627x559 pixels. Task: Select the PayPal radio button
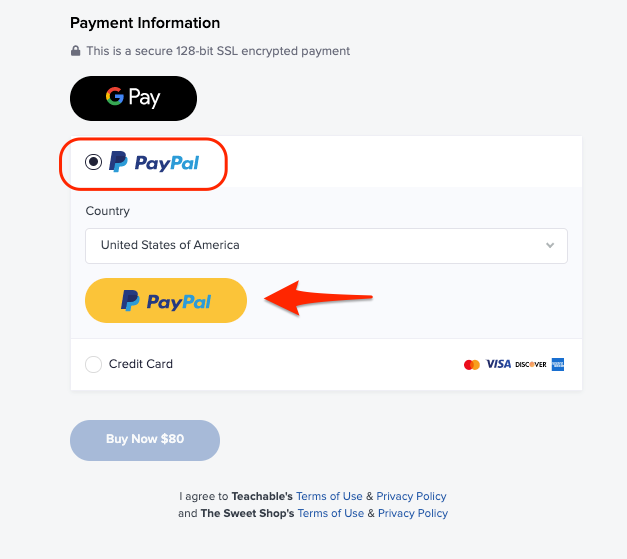93,162
